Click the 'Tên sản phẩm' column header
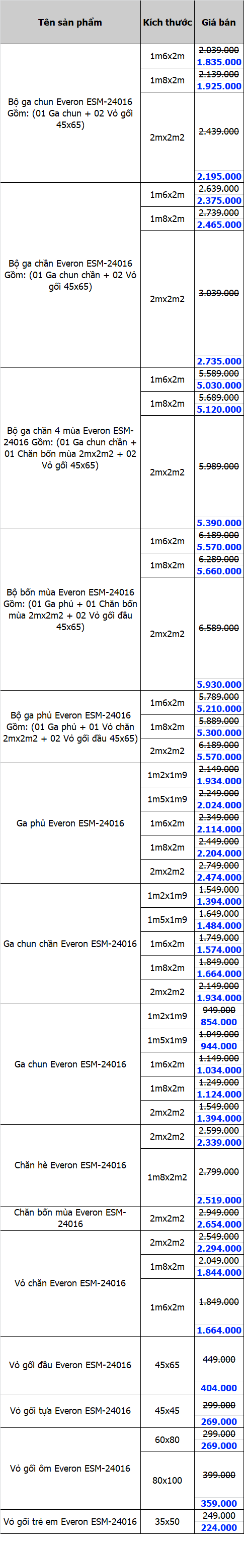Screen dimensions: 244x1568 click(x=70, y=22)
